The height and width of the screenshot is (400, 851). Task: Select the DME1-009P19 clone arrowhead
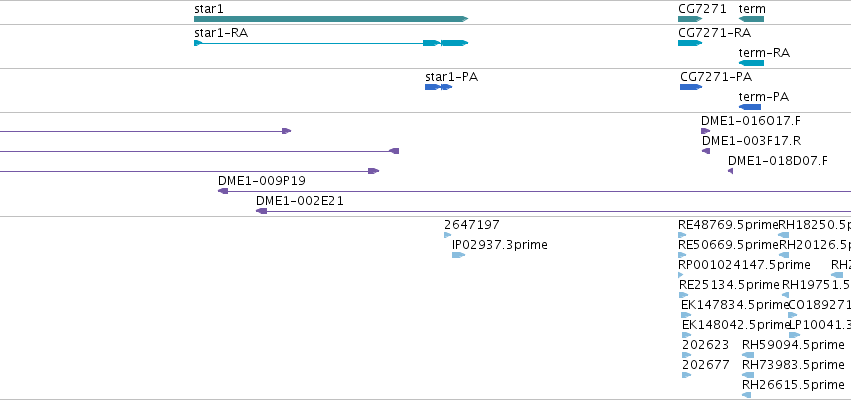click(223, 191)
